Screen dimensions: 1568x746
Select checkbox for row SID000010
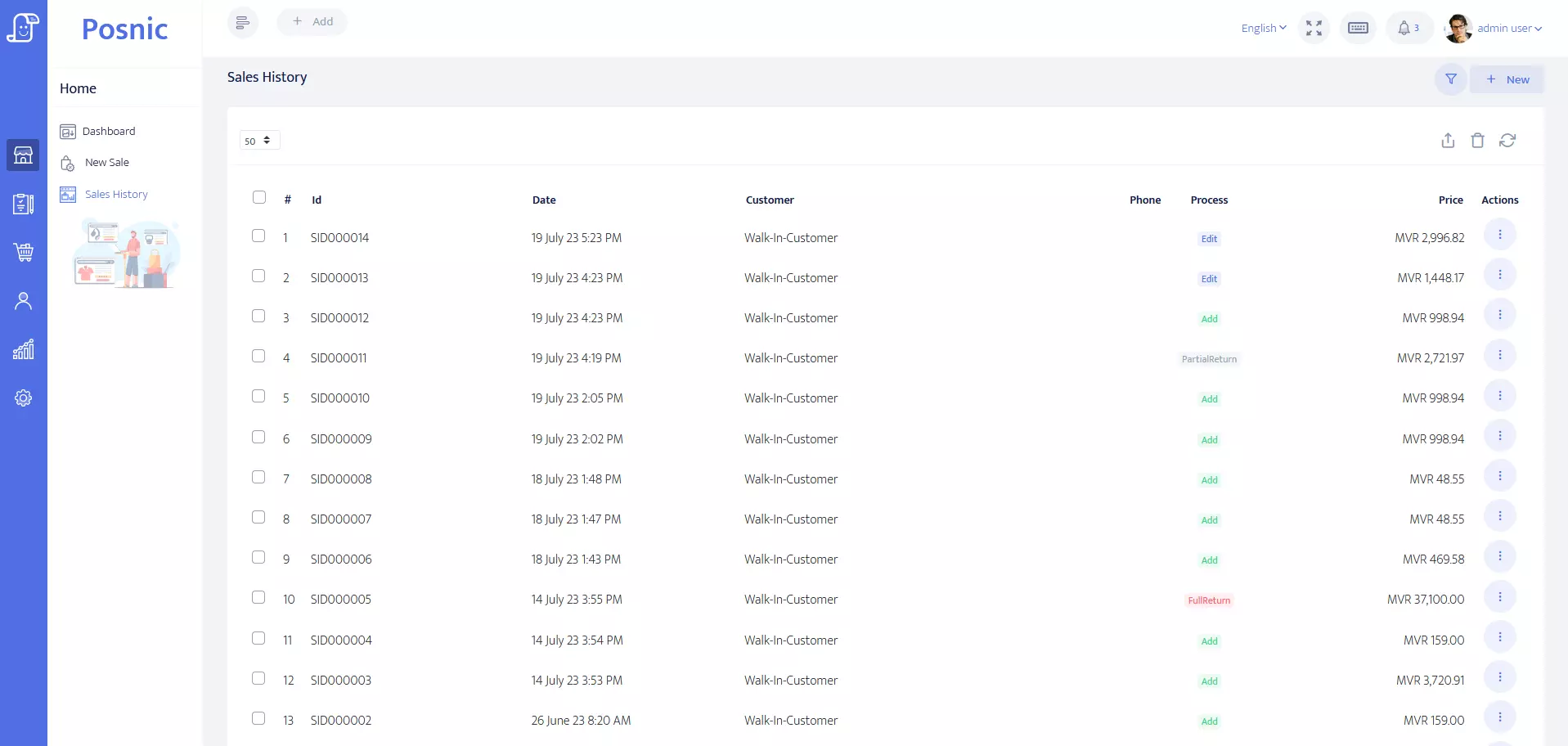[258, 396]
